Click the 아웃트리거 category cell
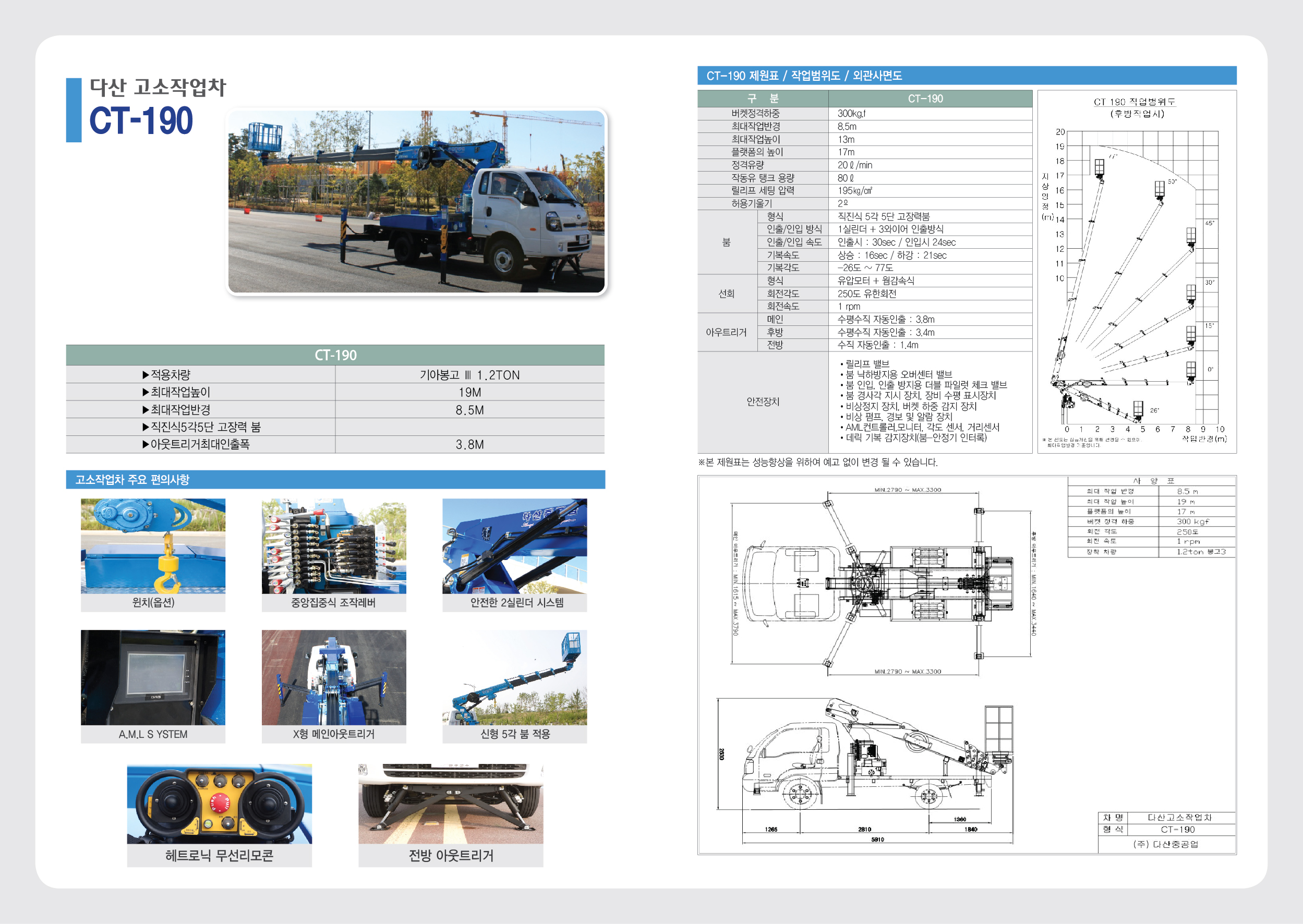This screenshot has height=924, width=1303. click(728, 332)
